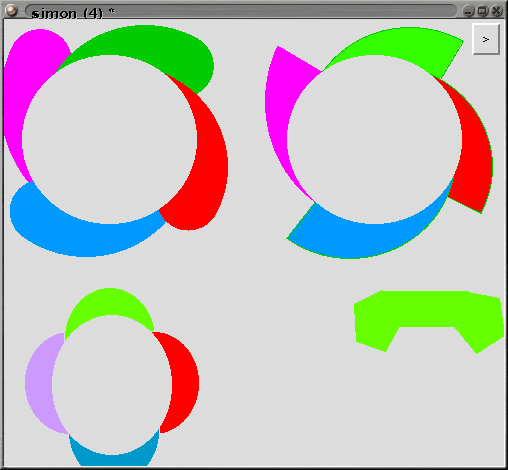
Task: Click the lime green arc, bottom-left shape
Action: pyautogui.click(x=110, y=302)
